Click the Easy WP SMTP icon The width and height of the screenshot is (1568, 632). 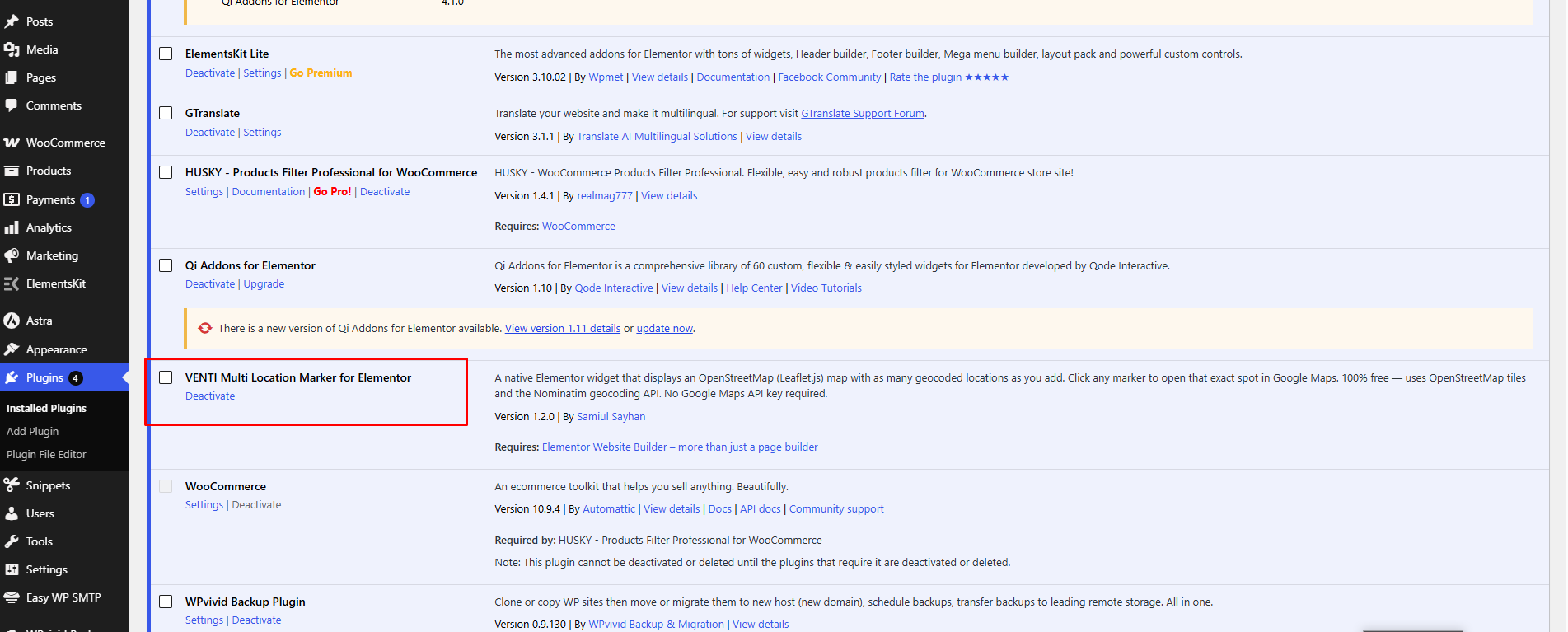[12, 597]
